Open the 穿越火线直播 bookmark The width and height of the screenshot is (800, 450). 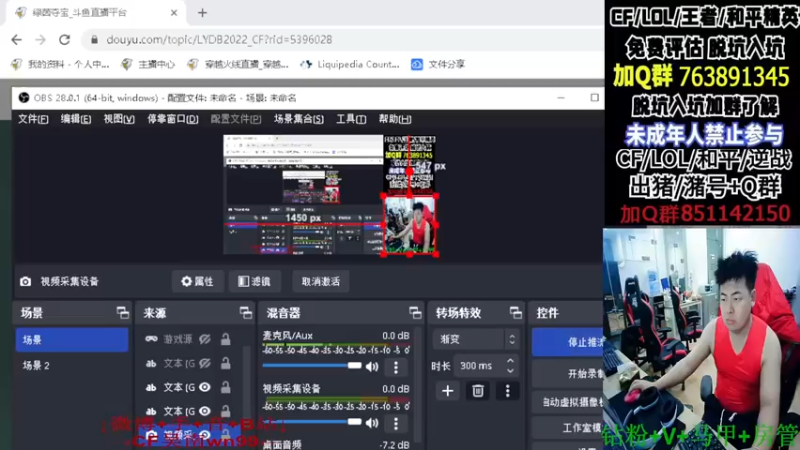[x=238, y=64]
